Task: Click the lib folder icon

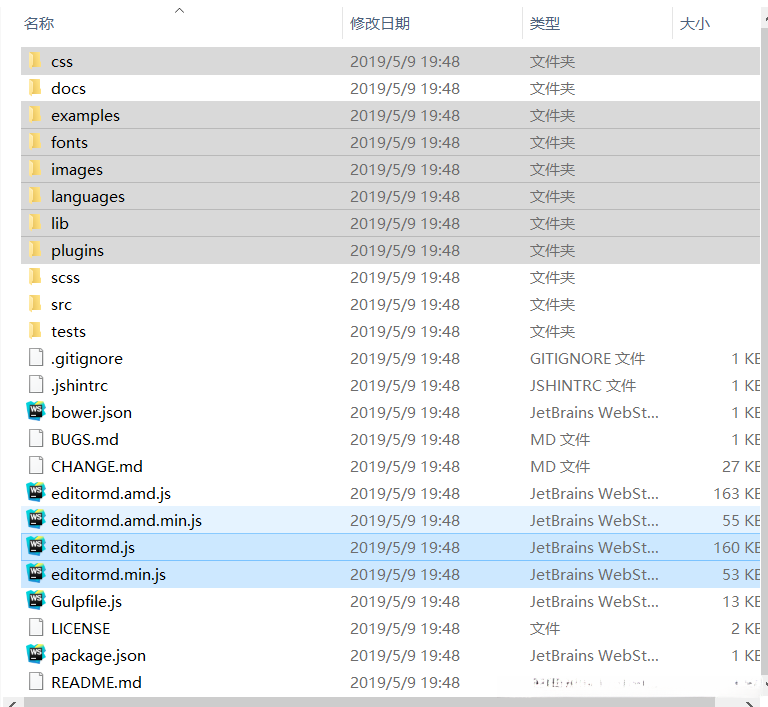Action: click(x=35, y=222)
